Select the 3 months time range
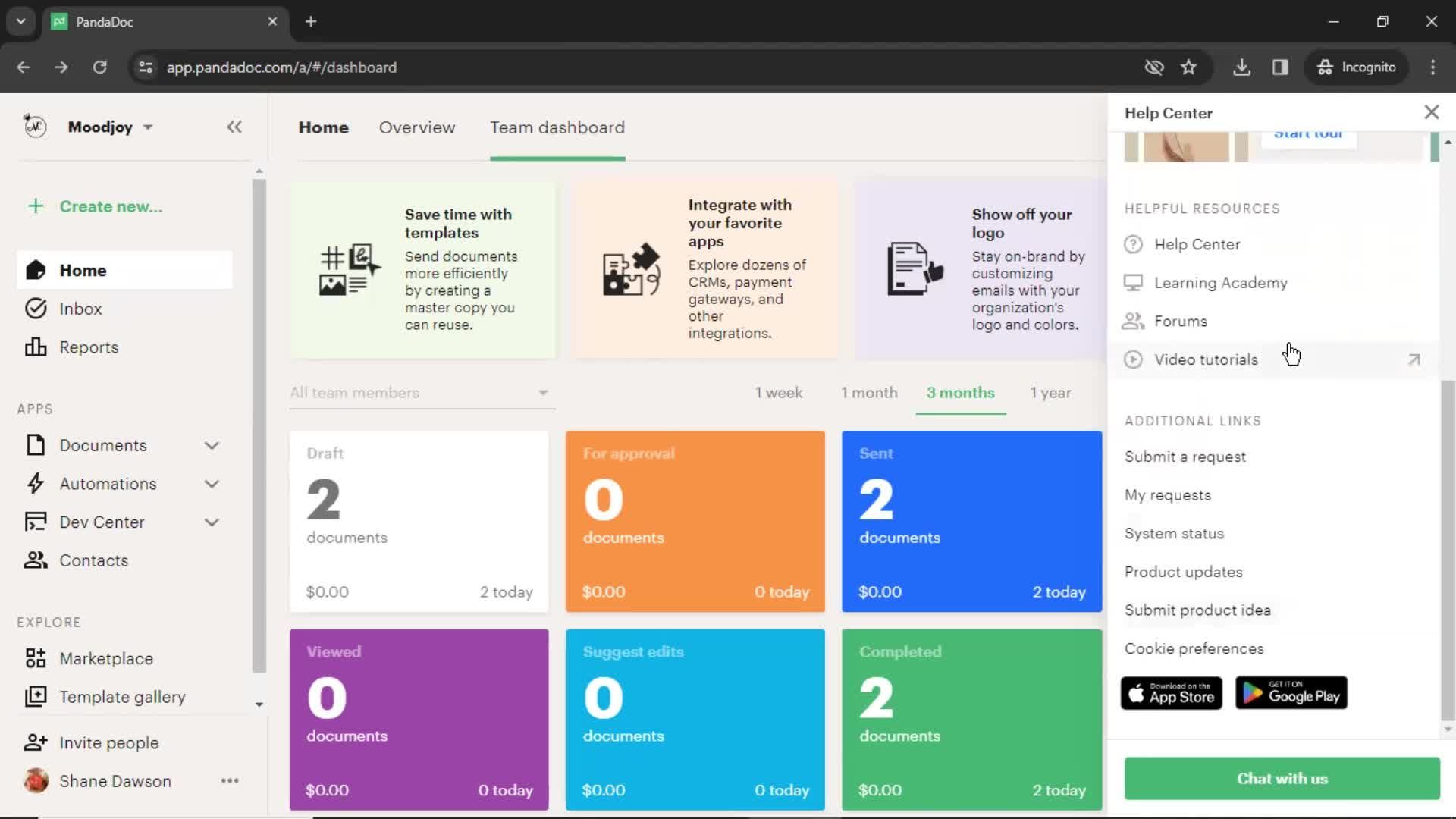1456x819 pixels. [960, 393]
